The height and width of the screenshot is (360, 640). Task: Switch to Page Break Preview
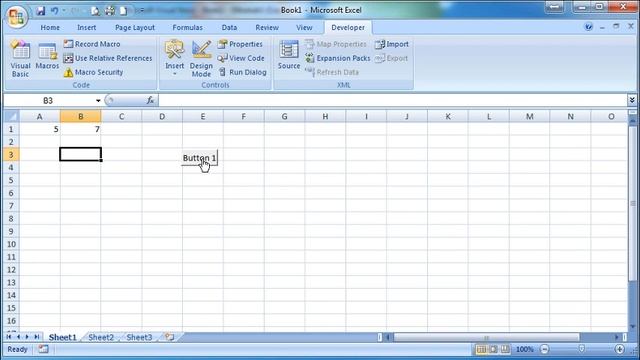(x=505, y=349)
